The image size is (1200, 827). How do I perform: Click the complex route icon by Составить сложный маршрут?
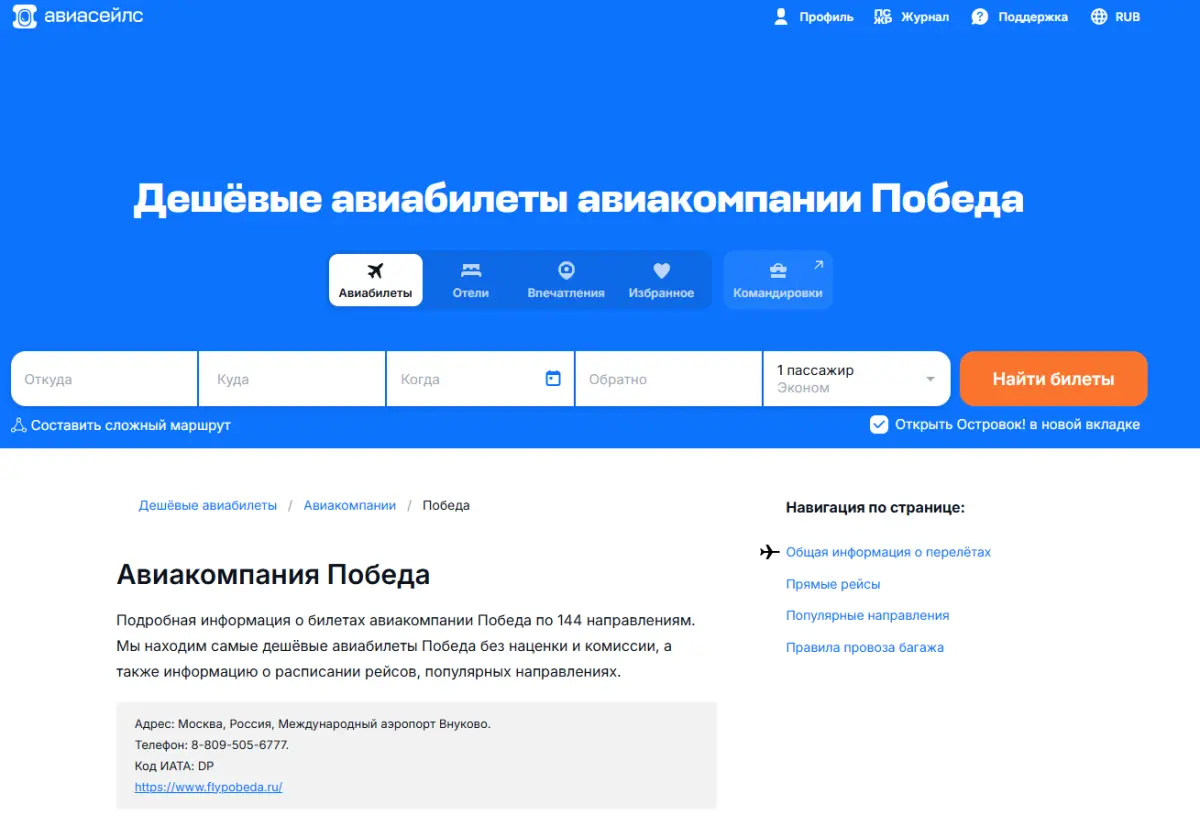[19, 425]
